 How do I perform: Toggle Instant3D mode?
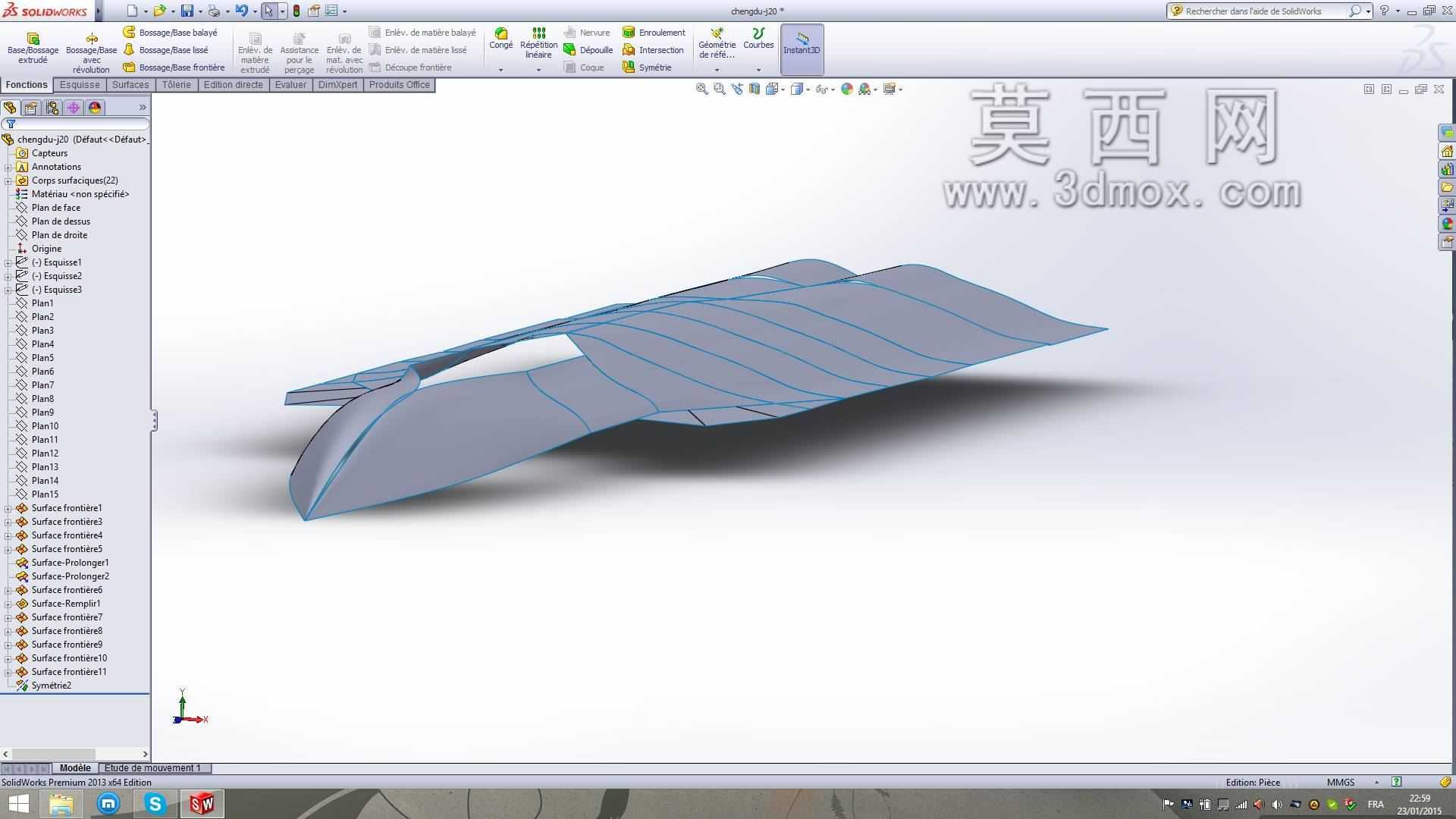802,49
